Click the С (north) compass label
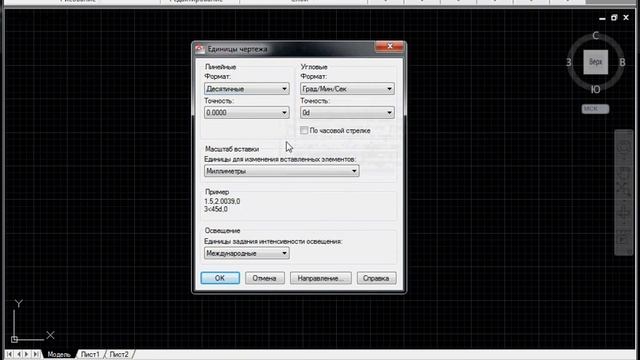 coord(596,36)
